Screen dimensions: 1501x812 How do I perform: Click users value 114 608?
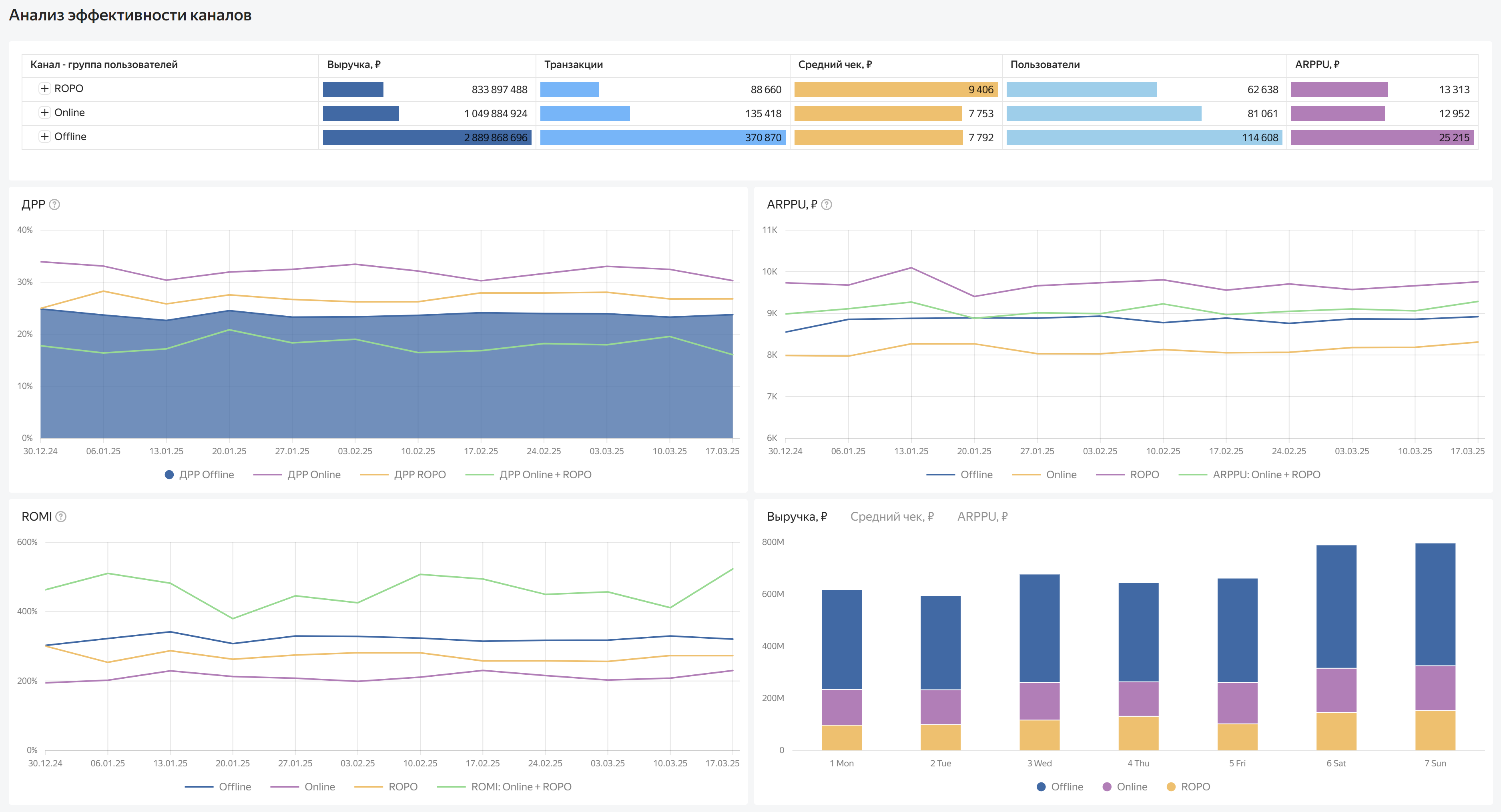(x=1260, y=138)
